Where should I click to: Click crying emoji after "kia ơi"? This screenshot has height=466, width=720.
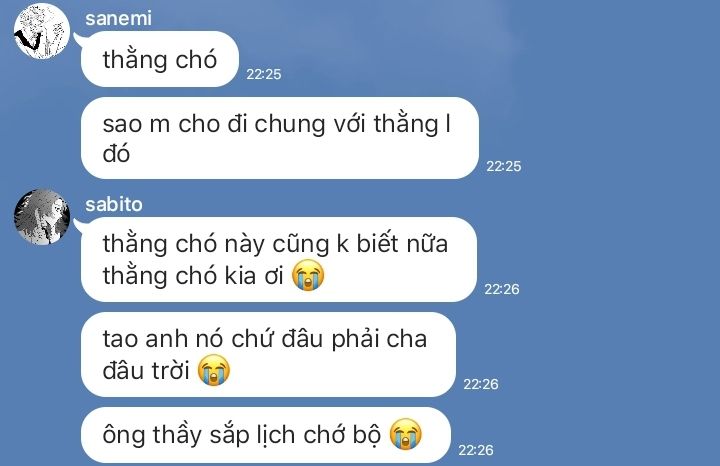pyautogui.click(x=308, y=275)
